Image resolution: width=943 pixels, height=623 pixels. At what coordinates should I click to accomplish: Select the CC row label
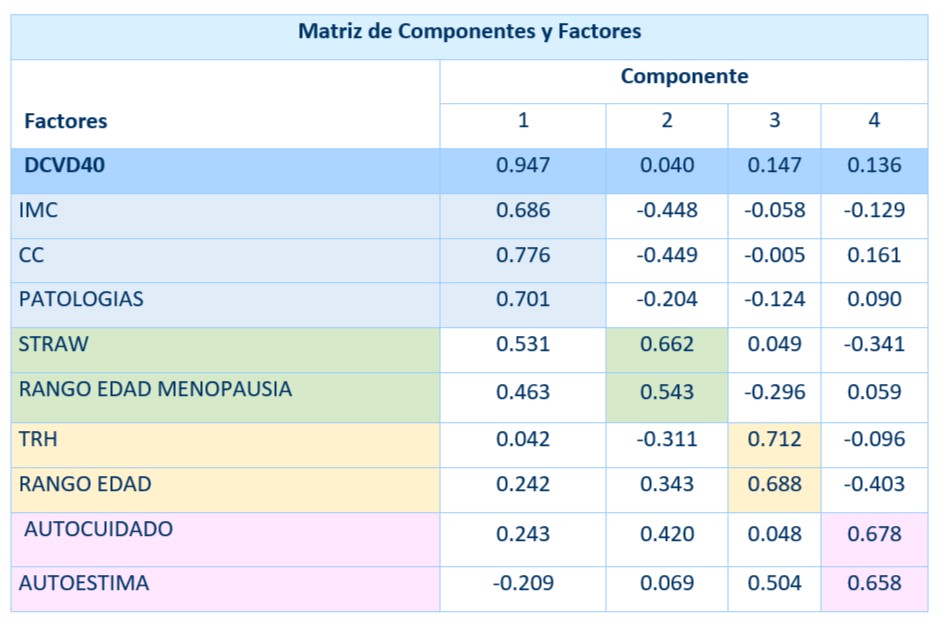coord(31,255)
